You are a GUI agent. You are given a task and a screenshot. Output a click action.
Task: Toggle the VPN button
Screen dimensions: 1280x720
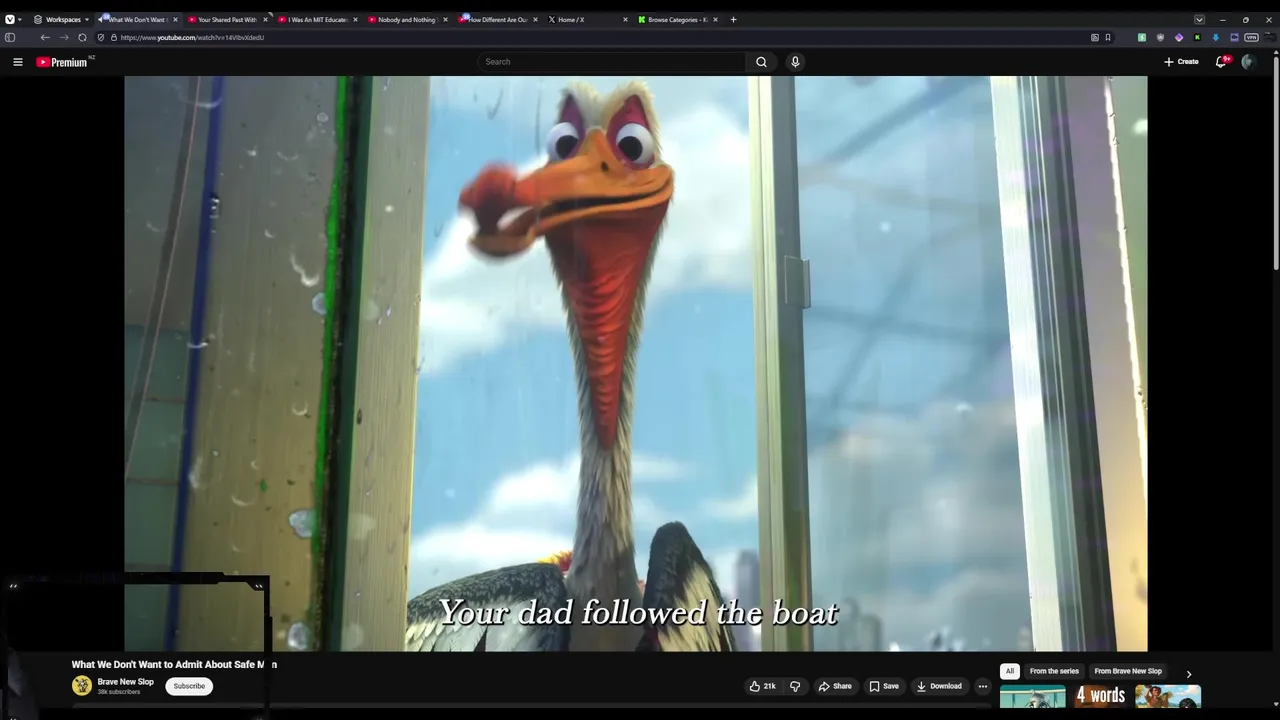(1251, 37)
